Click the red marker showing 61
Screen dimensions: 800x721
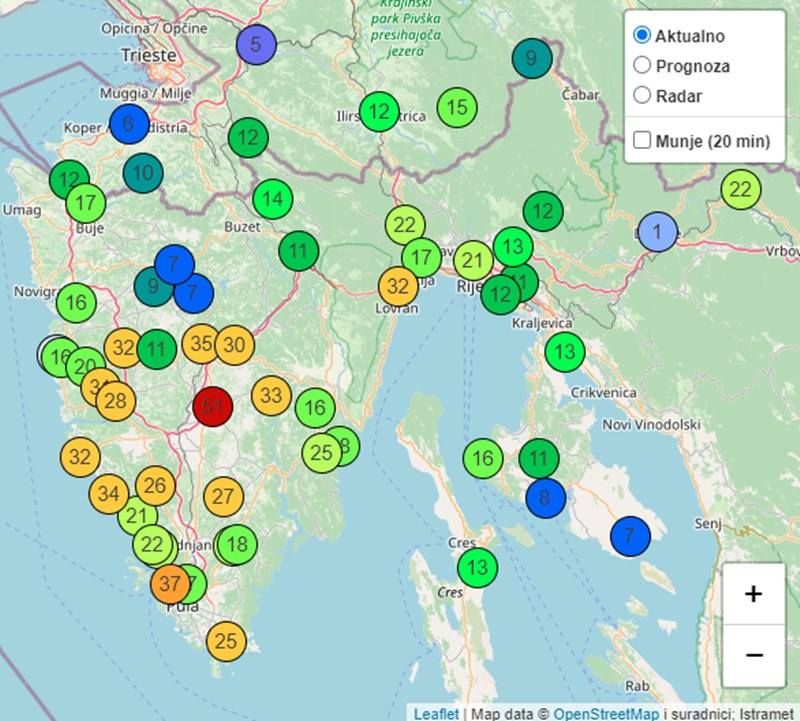tap(212, 406)
